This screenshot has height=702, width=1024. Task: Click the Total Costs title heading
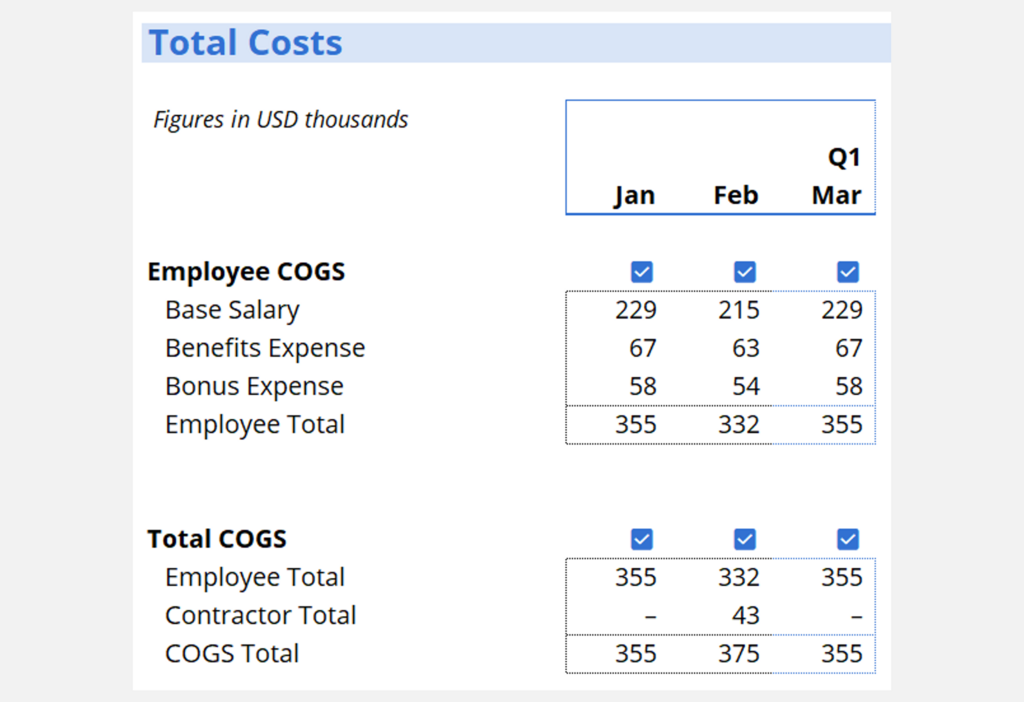point(246,43)
